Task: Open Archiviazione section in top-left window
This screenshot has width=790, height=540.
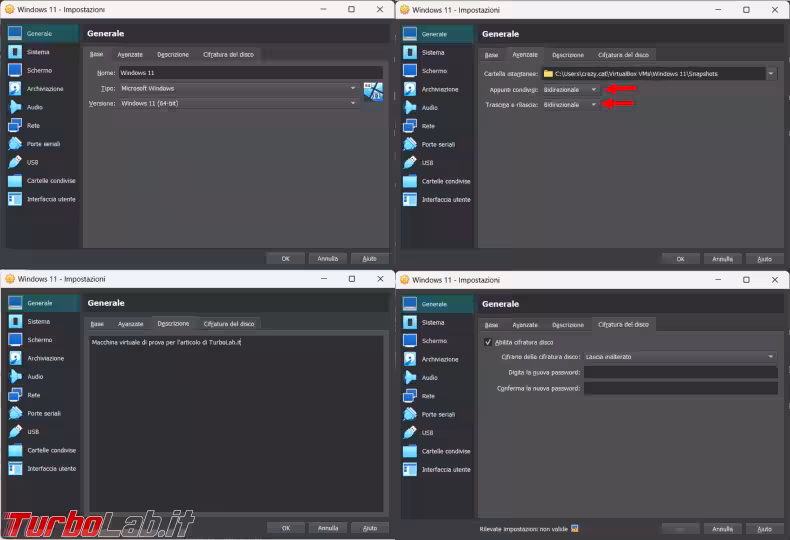Action: 42,89
